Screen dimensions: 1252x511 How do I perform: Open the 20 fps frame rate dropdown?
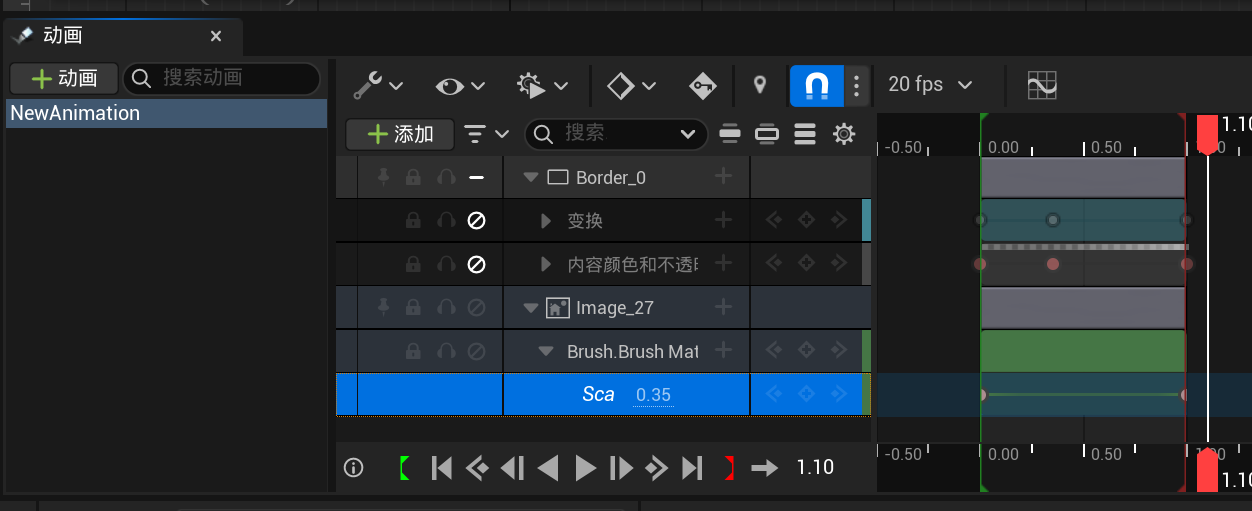click(x=930, y=85)
